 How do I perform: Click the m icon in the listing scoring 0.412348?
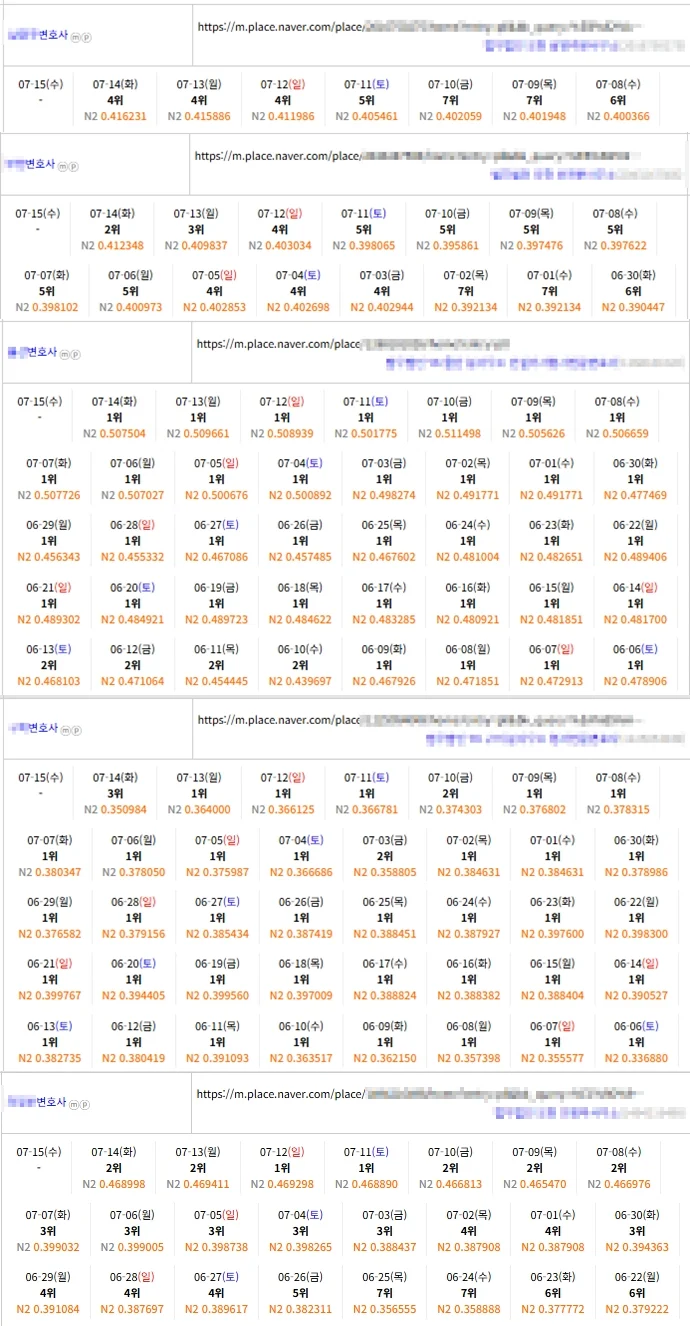pos(63,166)
